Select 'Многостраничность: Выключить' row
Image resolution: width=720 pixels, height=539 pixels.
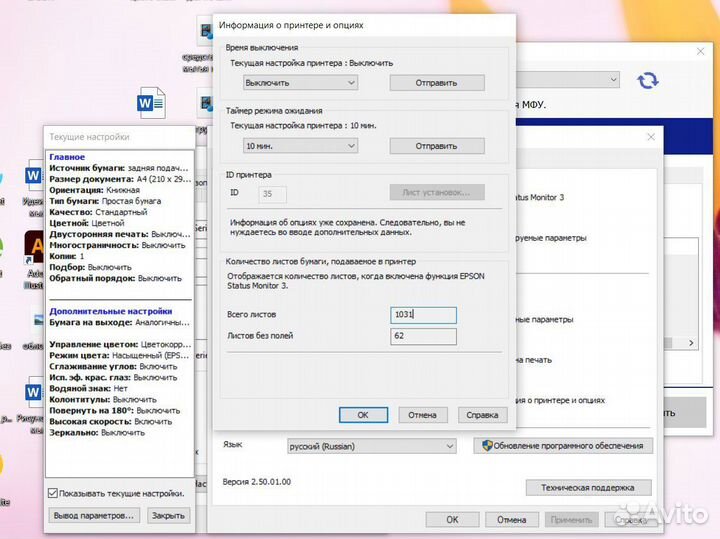[118, 245]
